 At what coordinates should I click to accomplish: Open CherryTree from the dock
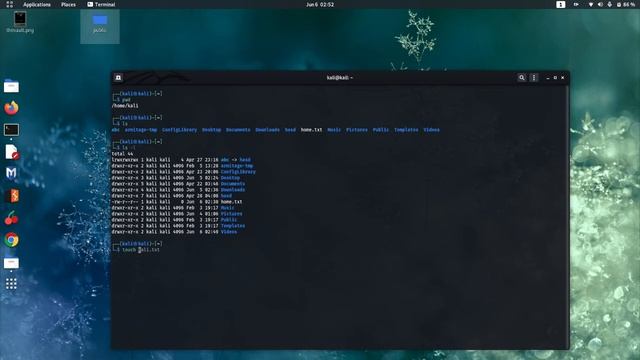tap(11, 218)
